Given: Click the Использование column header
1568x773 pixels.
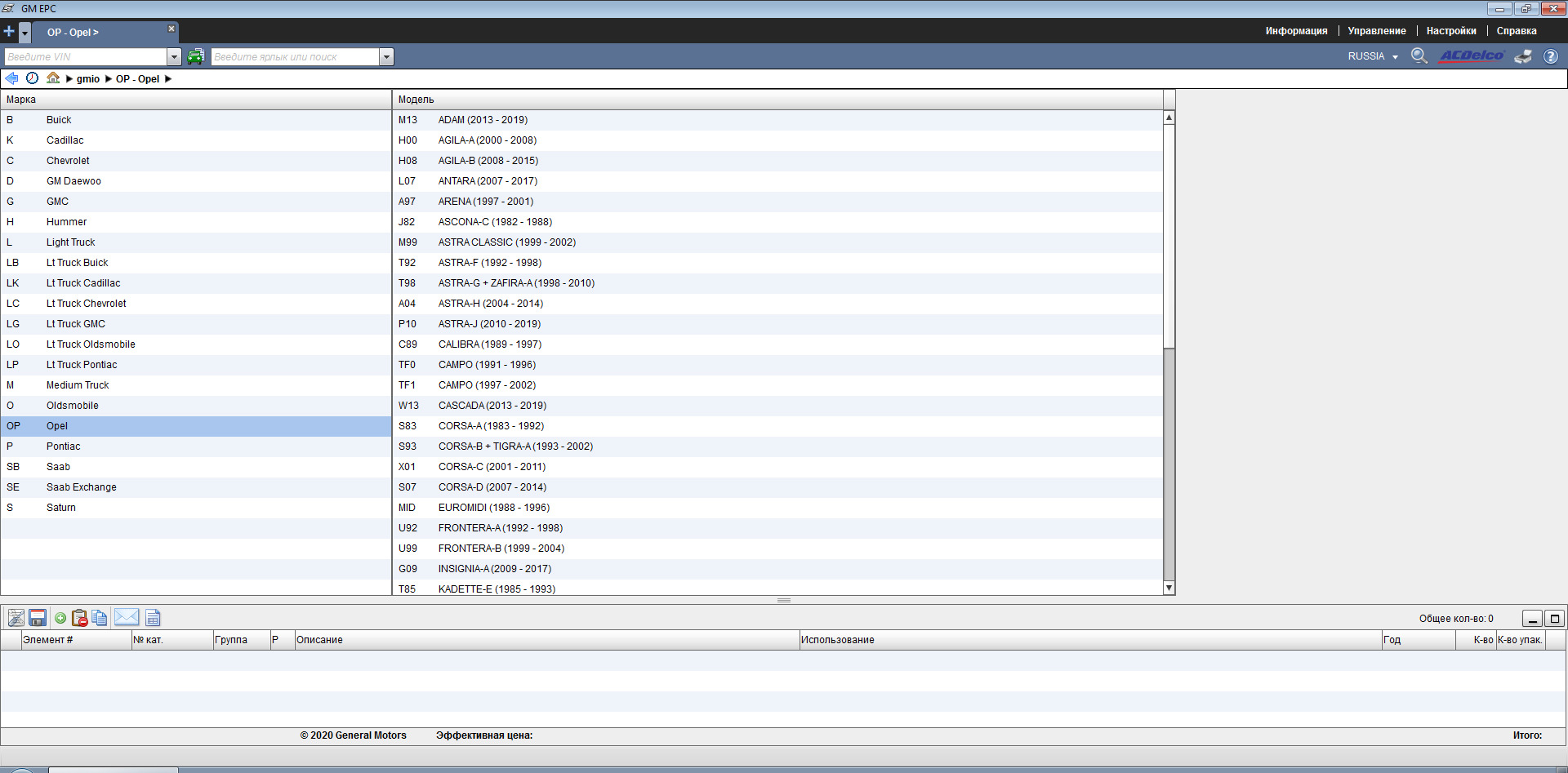Looking at the screenshot, I should click(1090, 640).
